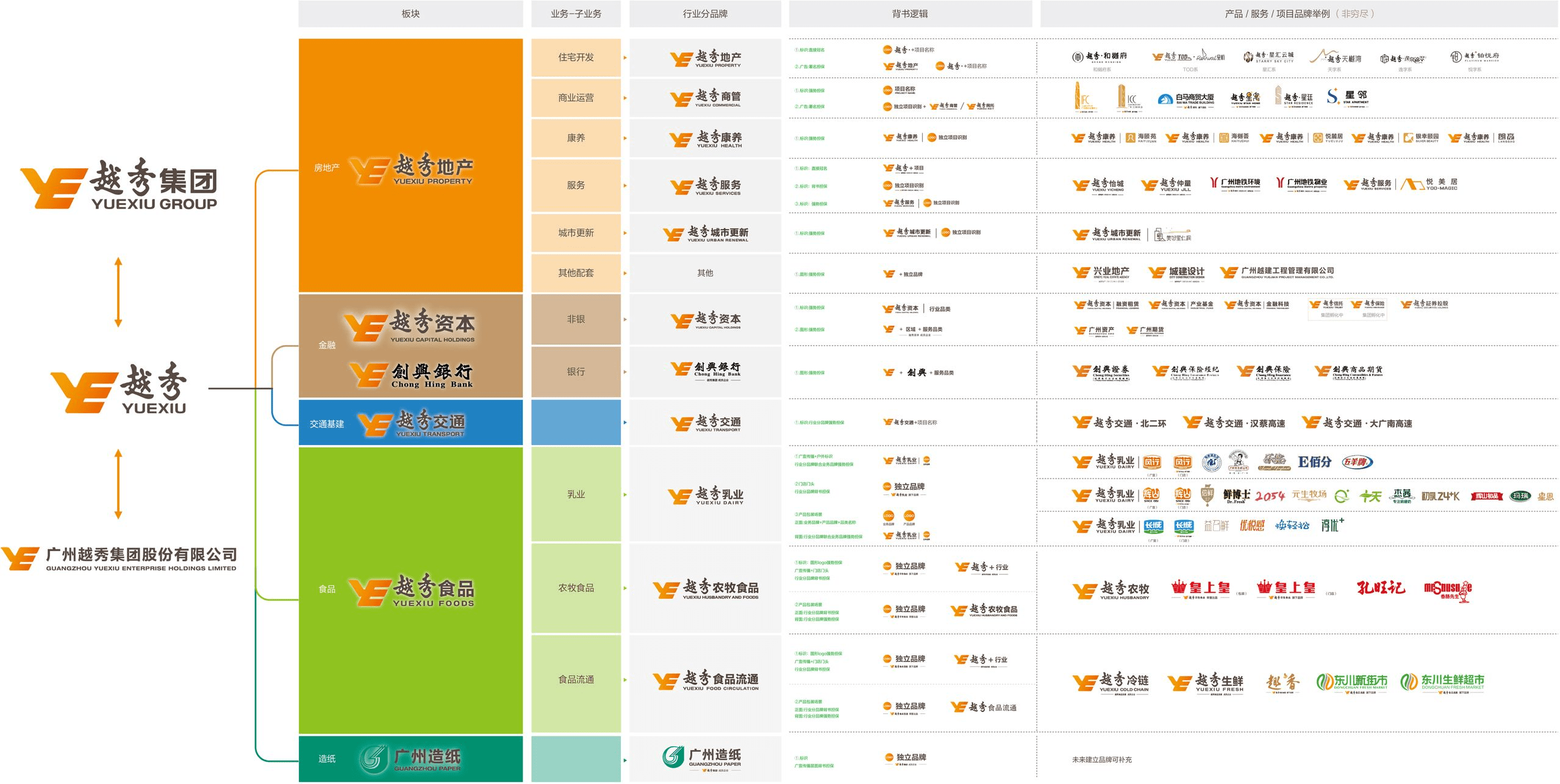Click the 越秀集团 YUEXIU GROUP logo

pos(119,184)
